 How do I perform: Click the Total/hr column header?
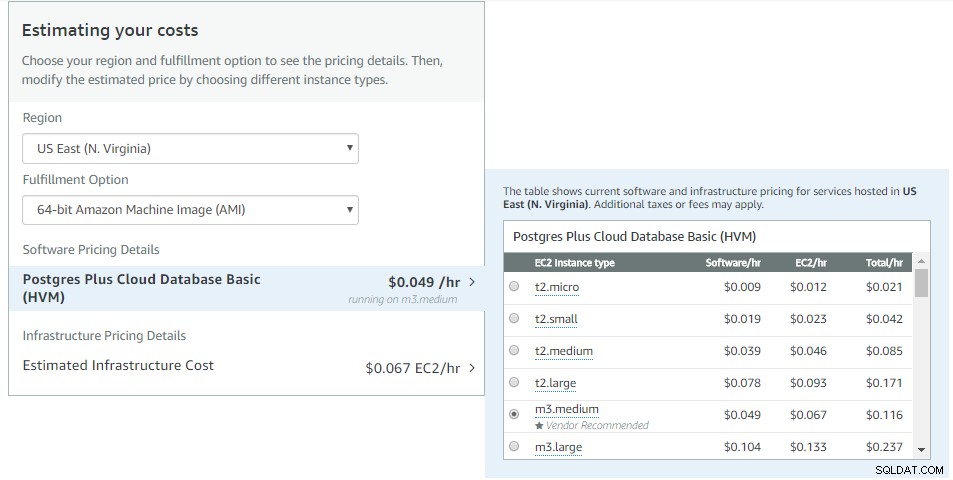coord(884,263)
